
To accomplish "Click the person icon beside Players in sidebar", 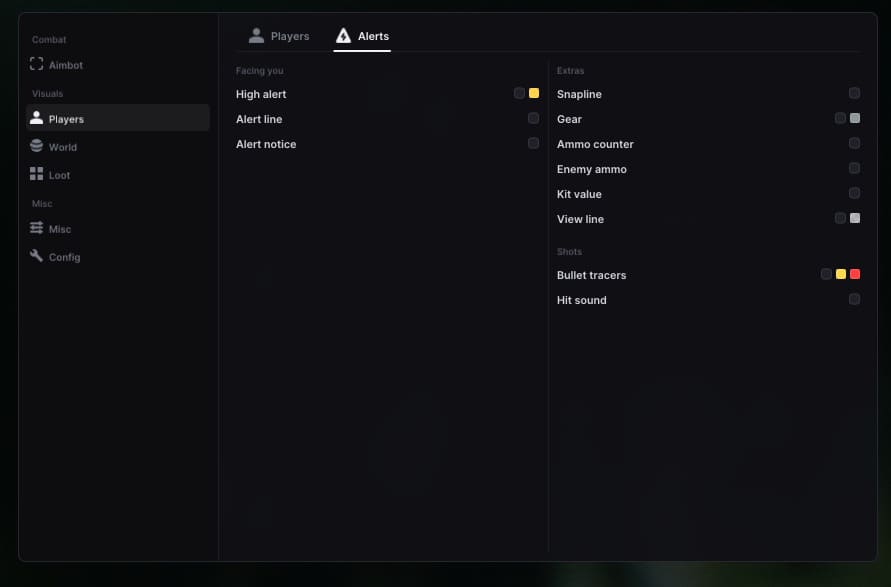I will 36,118.
